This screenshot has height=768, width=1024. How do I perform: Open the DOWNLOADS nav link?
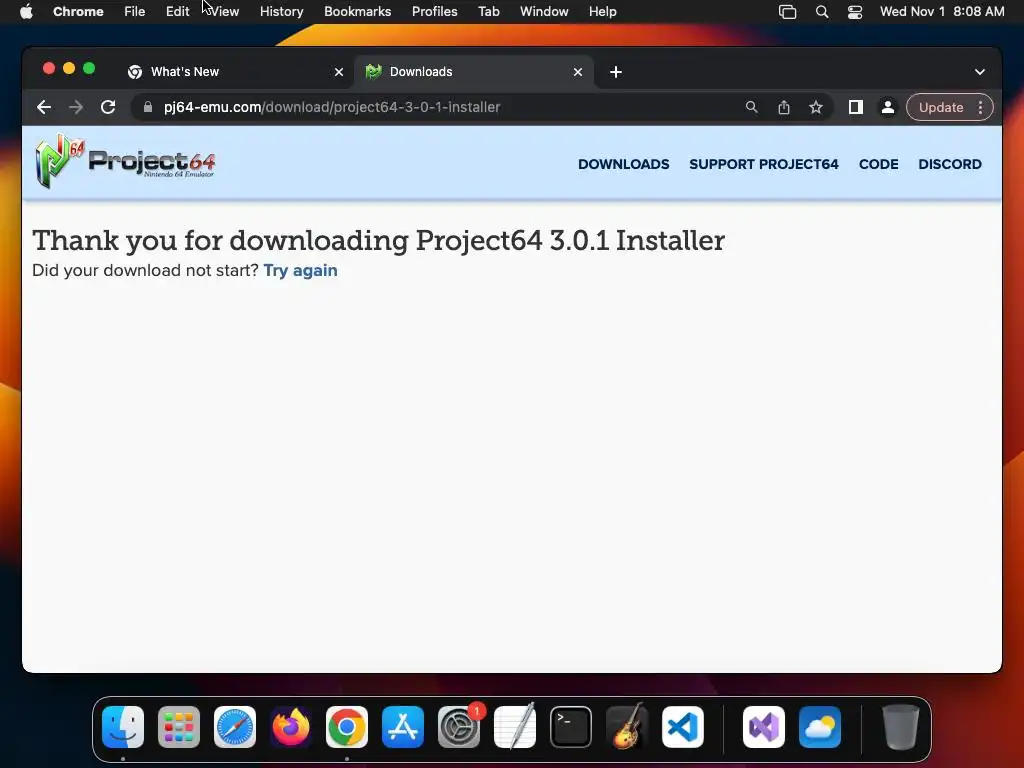pyautogui.click(x=624, y=164)
